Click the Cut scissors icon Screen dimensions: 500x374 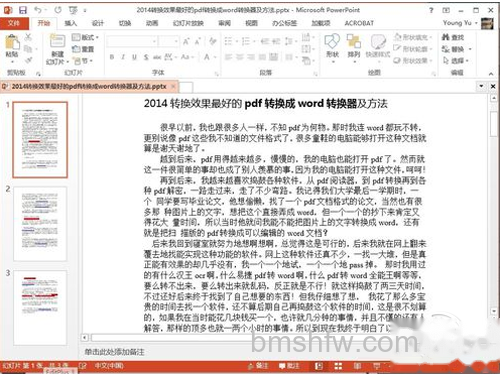tap(28, 37)
